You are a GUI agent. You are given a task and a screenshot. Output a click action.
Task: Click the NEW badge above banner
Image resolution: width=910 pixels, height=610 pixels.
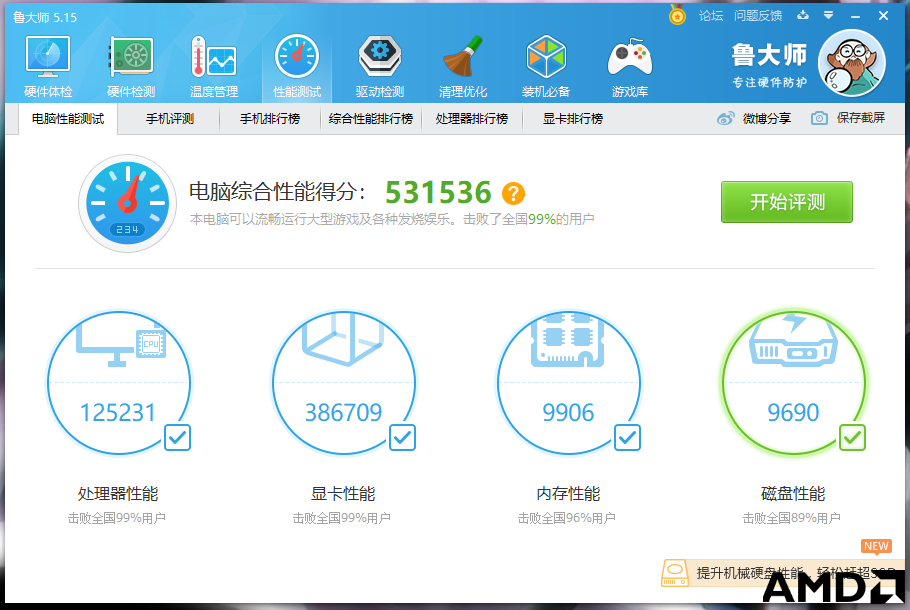click(876, 547)
